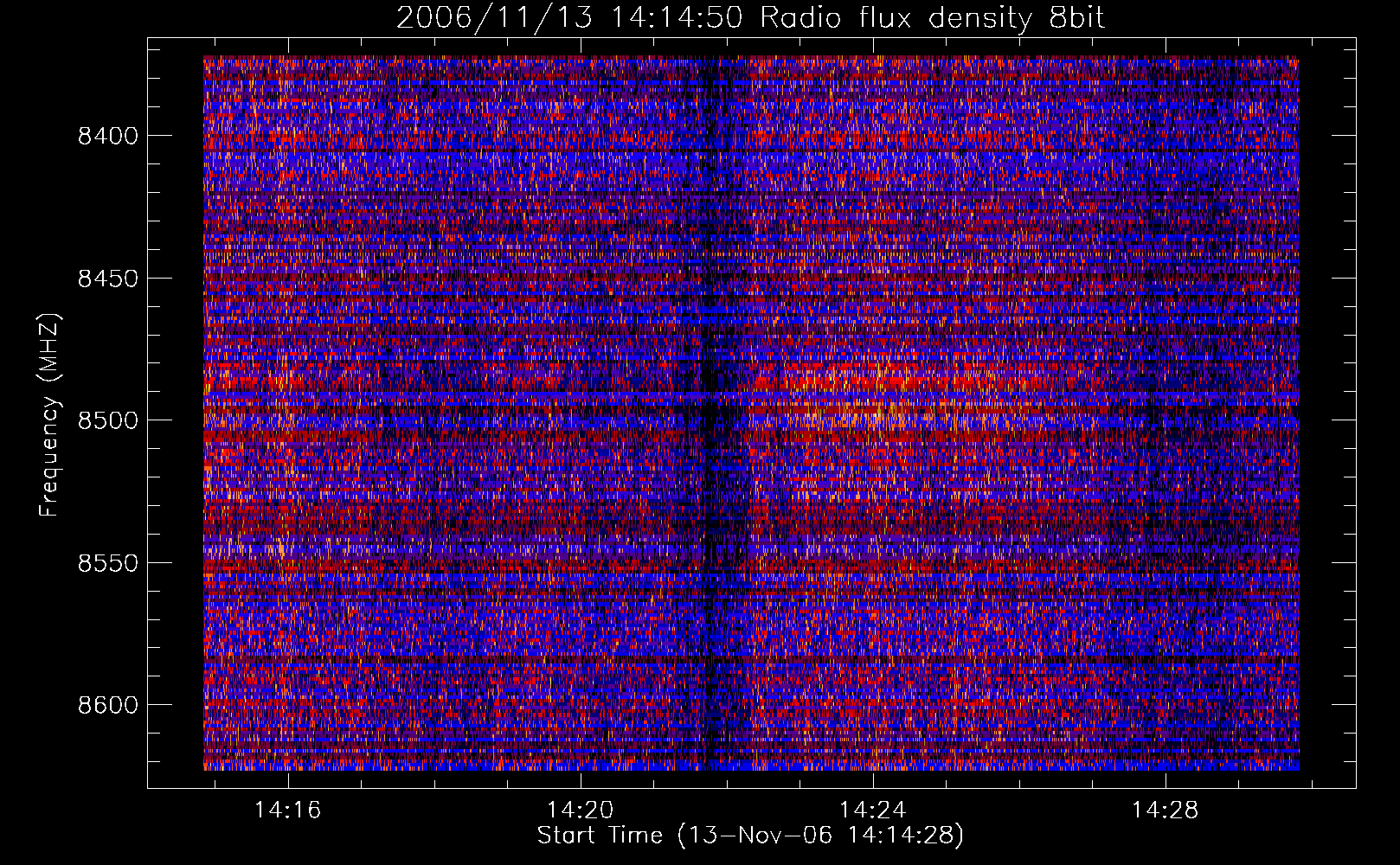Click the 'Frequency (MHZ)' vertical axis label

pyautogui.click(x=50, y=415)
